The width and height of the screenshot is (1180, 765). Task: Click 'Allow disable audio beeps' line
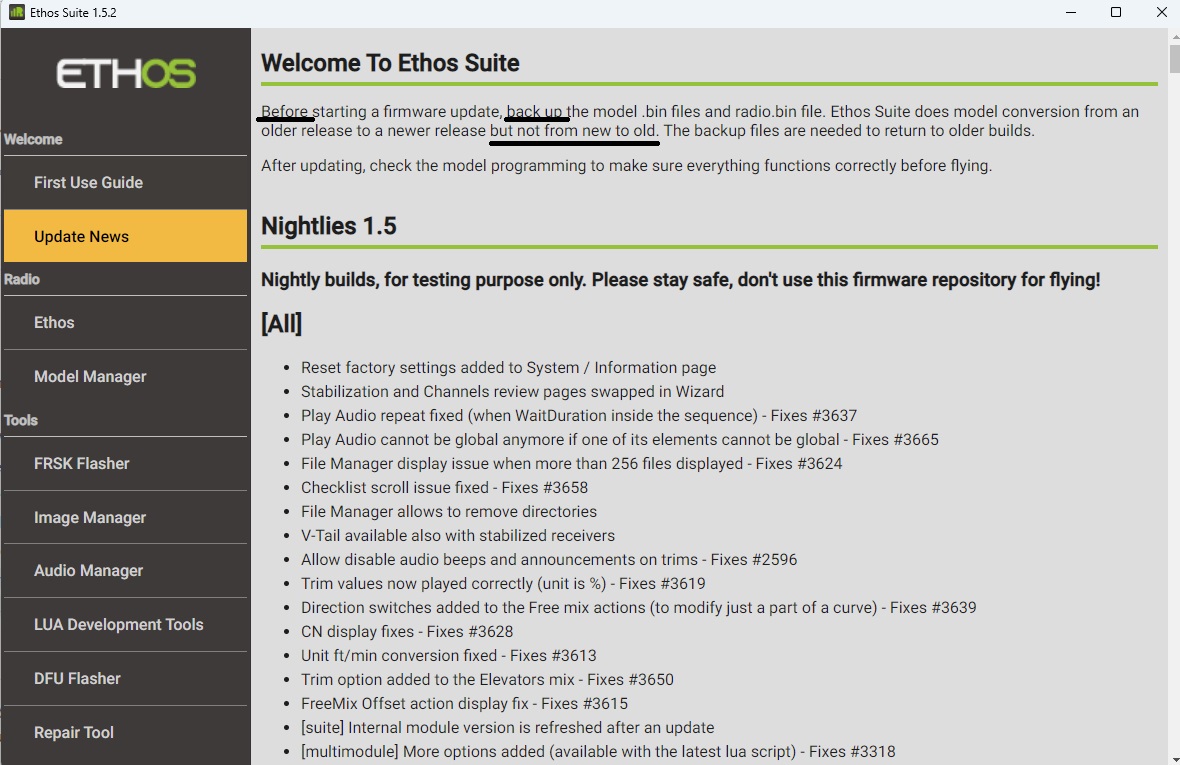point(549,560)
